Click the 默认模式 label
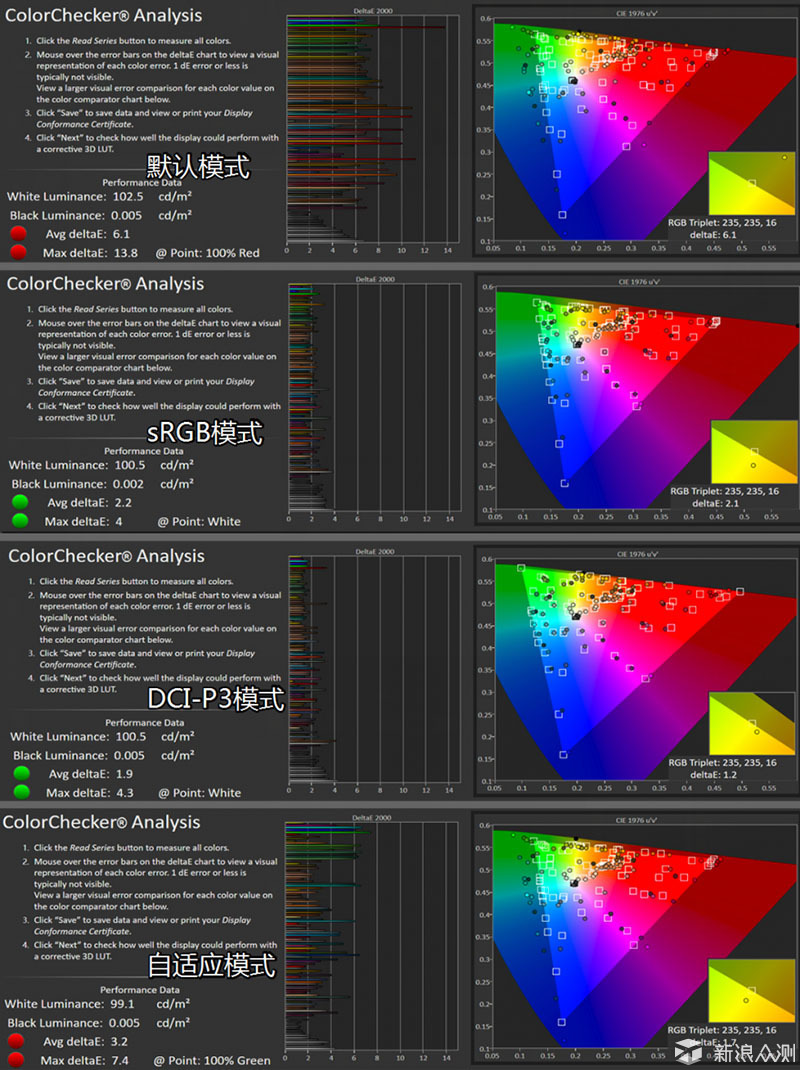 coord(198,165)
